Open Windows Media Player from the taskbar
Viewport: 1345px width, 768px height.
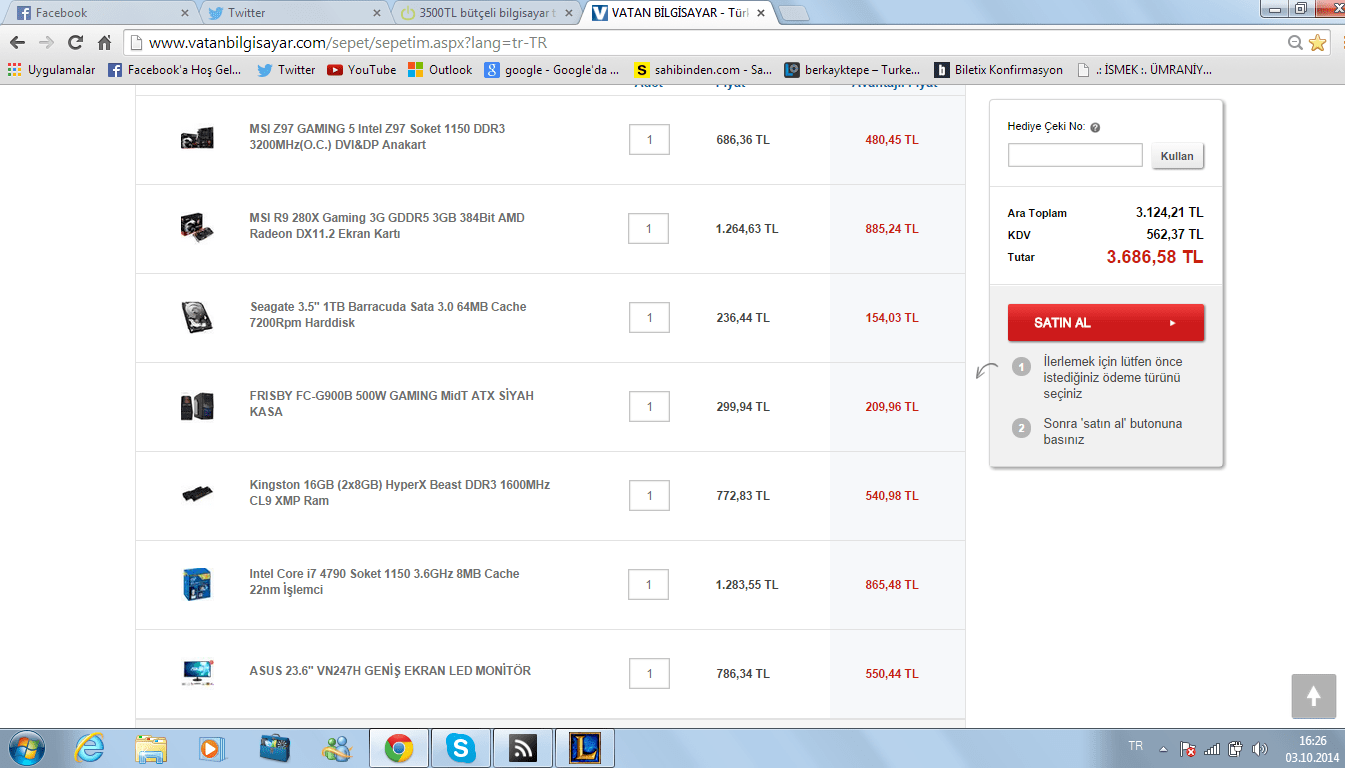click(212, 748)
